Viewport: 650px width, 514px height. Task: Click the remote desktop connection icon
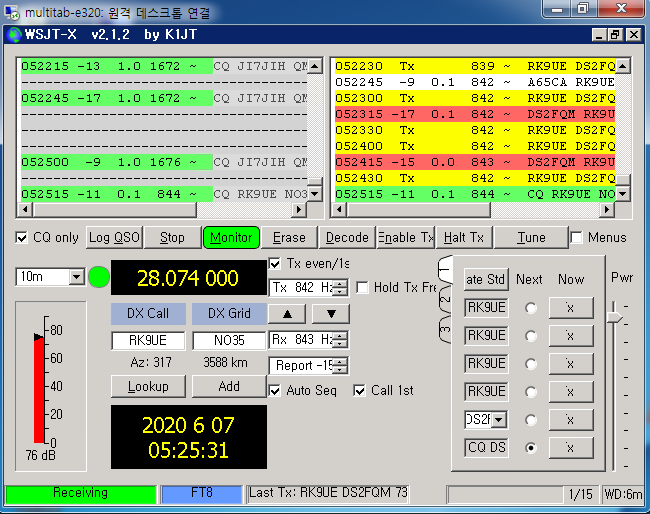click(x=12, y=12)
